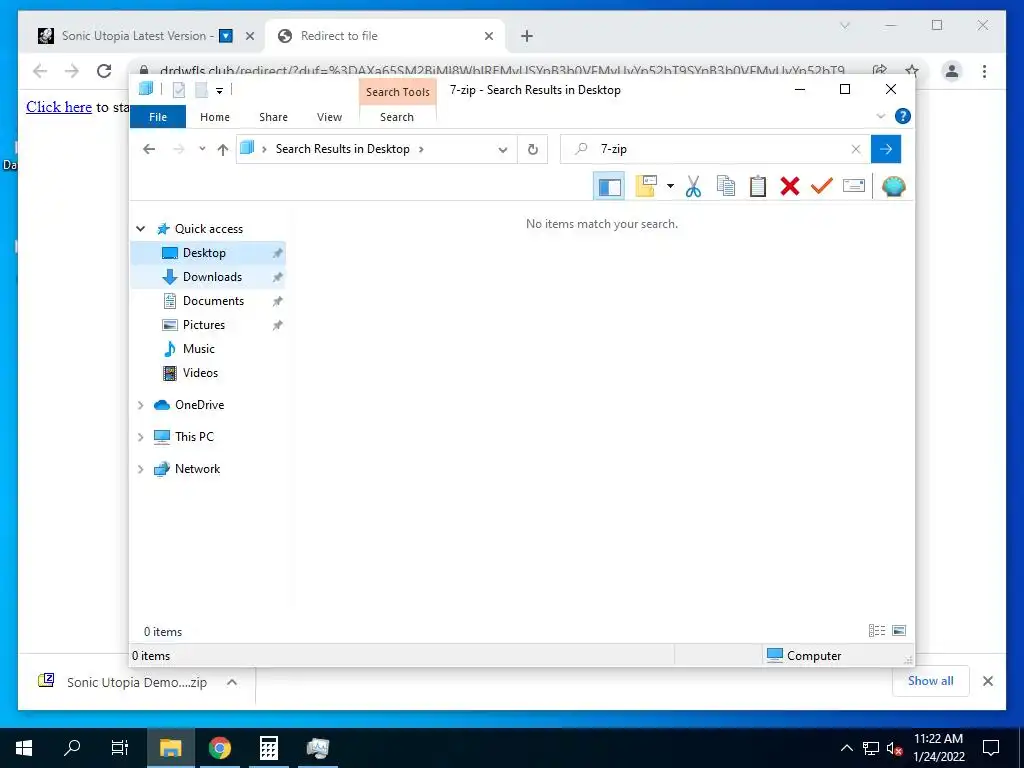Open the recent locations dropdown arrow
This screenshot has width=1024, height=768.
[202, 149]
